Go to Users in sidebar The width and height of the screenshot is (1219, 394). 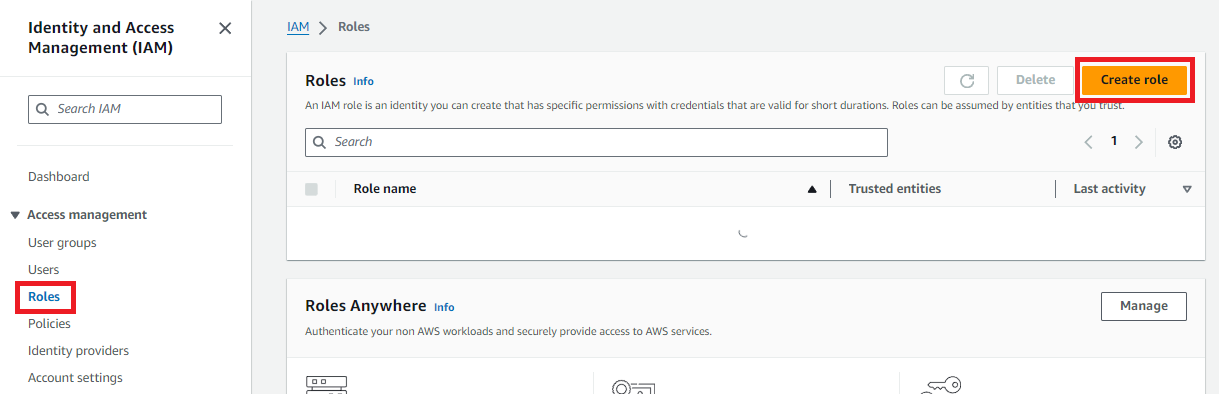point(43,270)
